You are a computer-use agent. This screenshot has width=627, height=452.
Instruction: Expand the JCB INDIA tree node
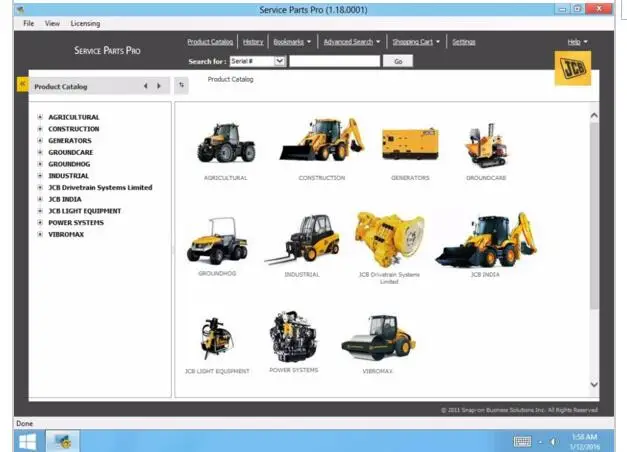(40, 199)
